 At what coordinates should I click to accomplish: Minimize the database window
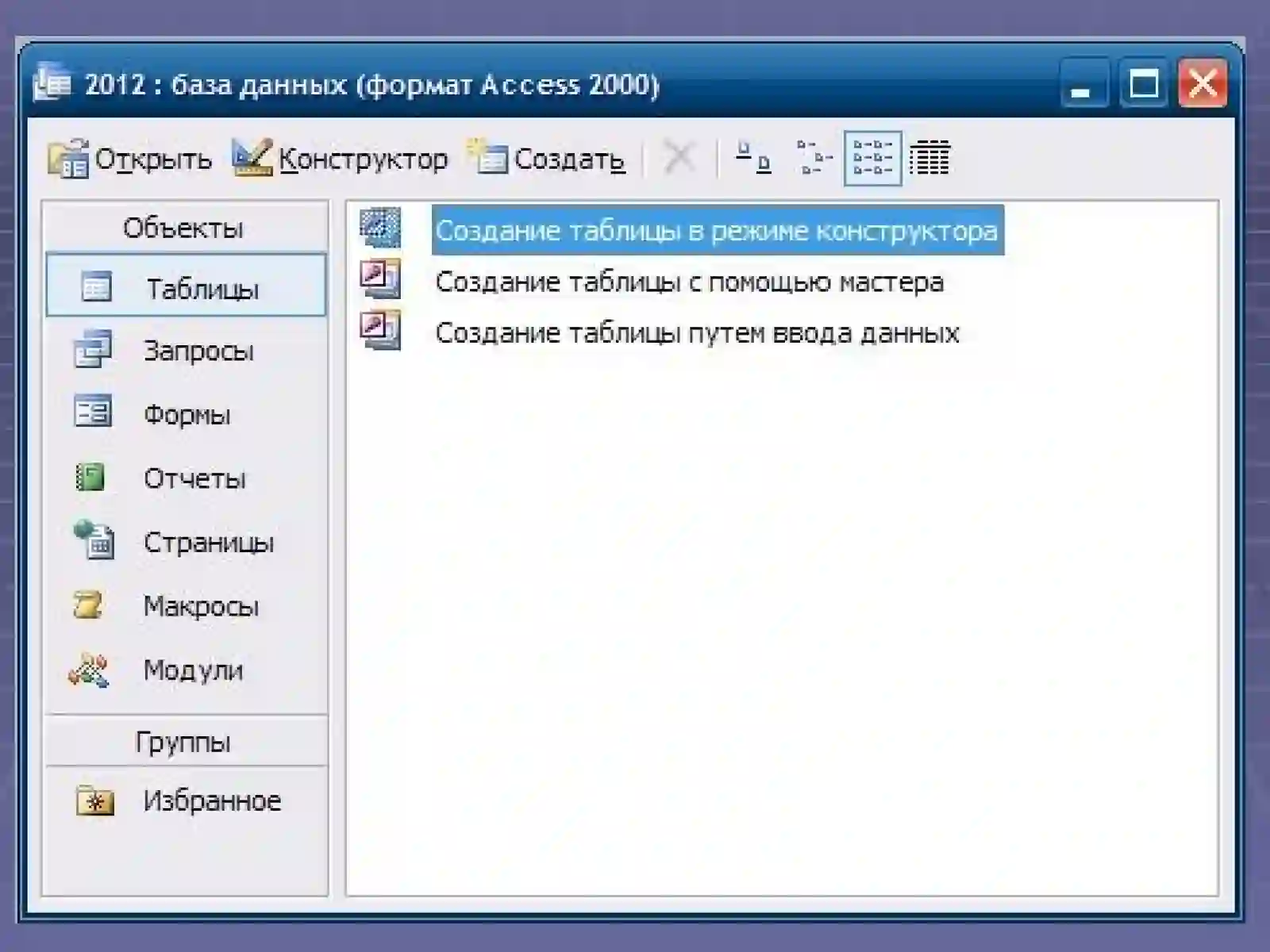click(1084, 83)
